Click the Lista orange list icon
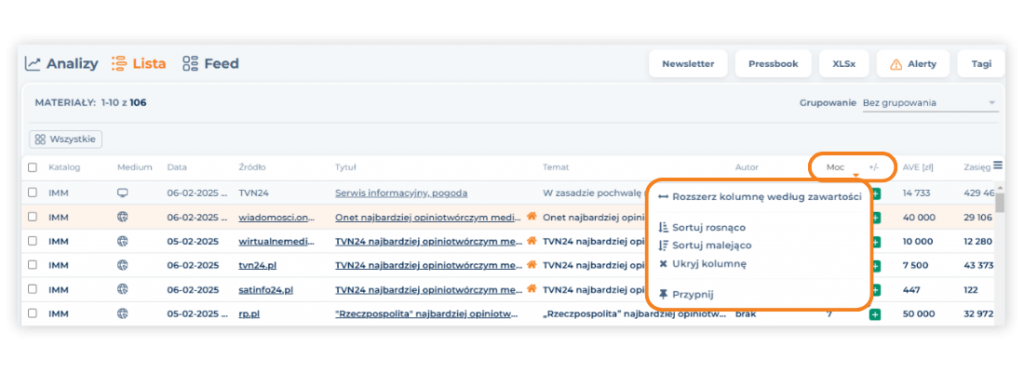 (119, 63)
